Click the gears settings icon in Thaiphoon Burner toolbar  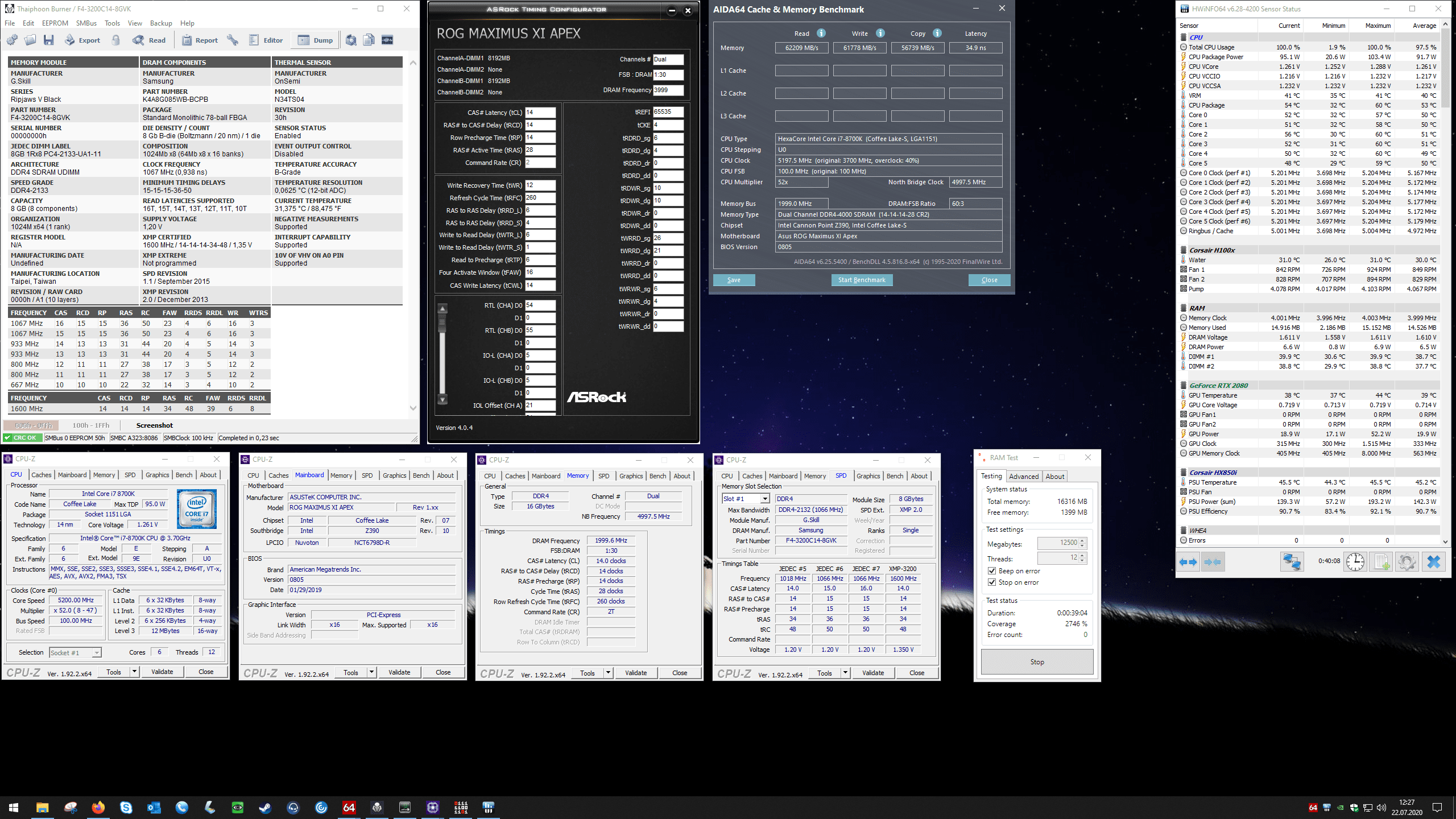click(x=12, y=40)
